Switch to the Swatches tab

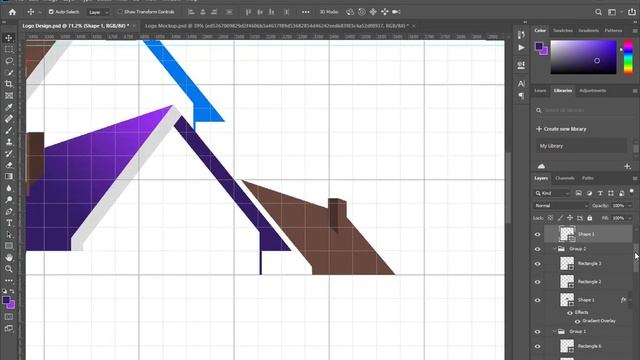[562, 31]
